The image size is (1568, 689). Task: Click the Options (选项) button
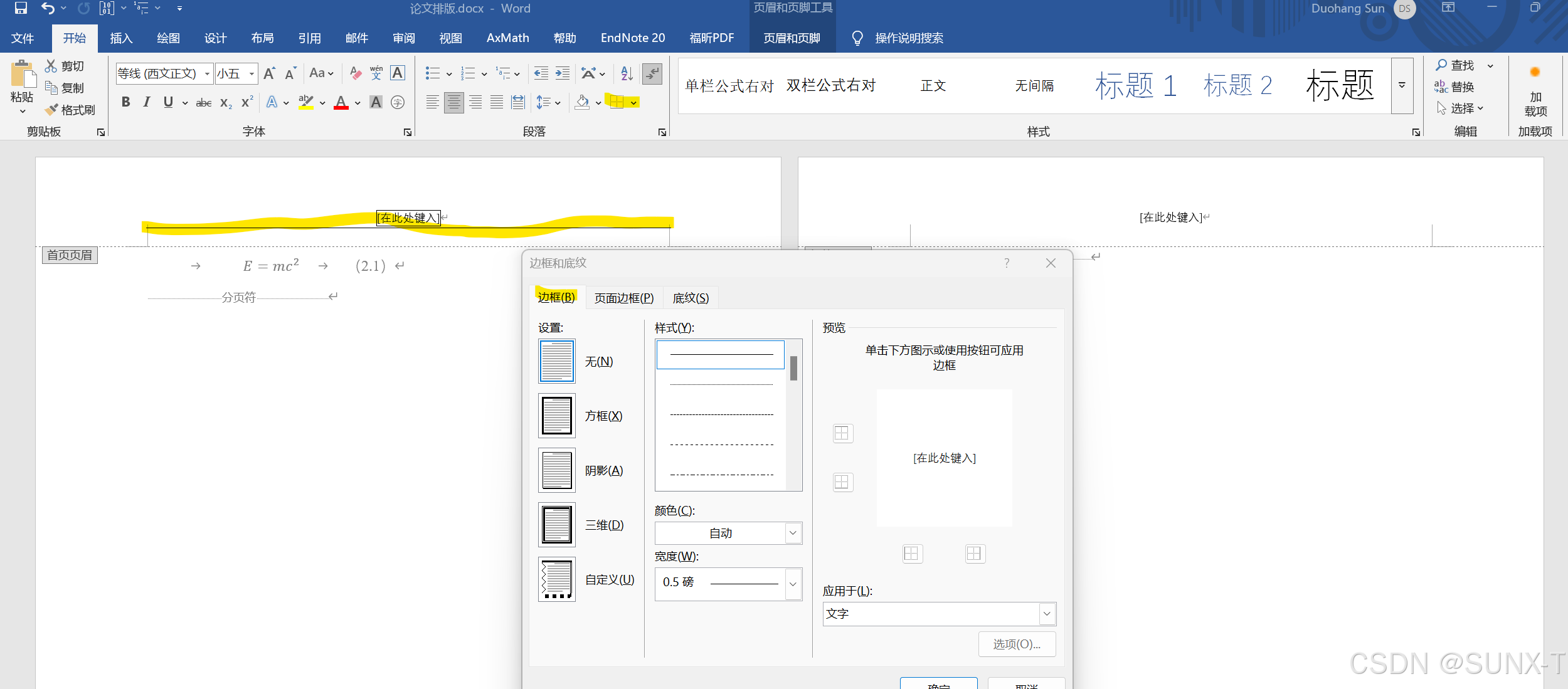tap(1016, 644)
